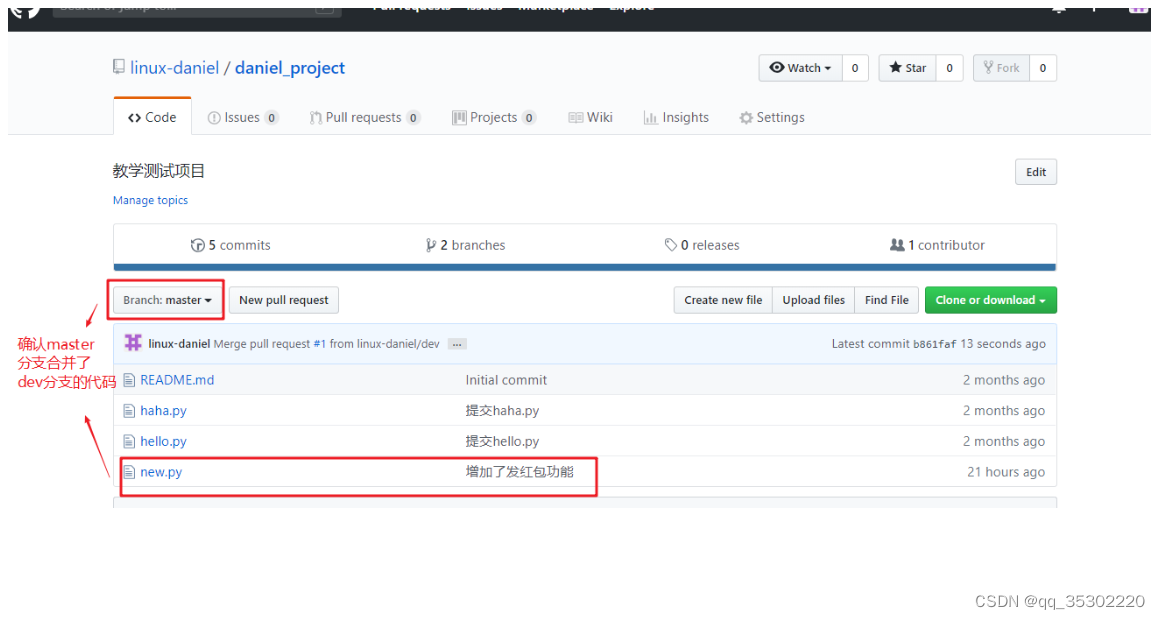Click the '21 hours ago' timestamp for new.py
Image resolution: width=1160 pixels, height=619 pixels.
point(1006,472)
